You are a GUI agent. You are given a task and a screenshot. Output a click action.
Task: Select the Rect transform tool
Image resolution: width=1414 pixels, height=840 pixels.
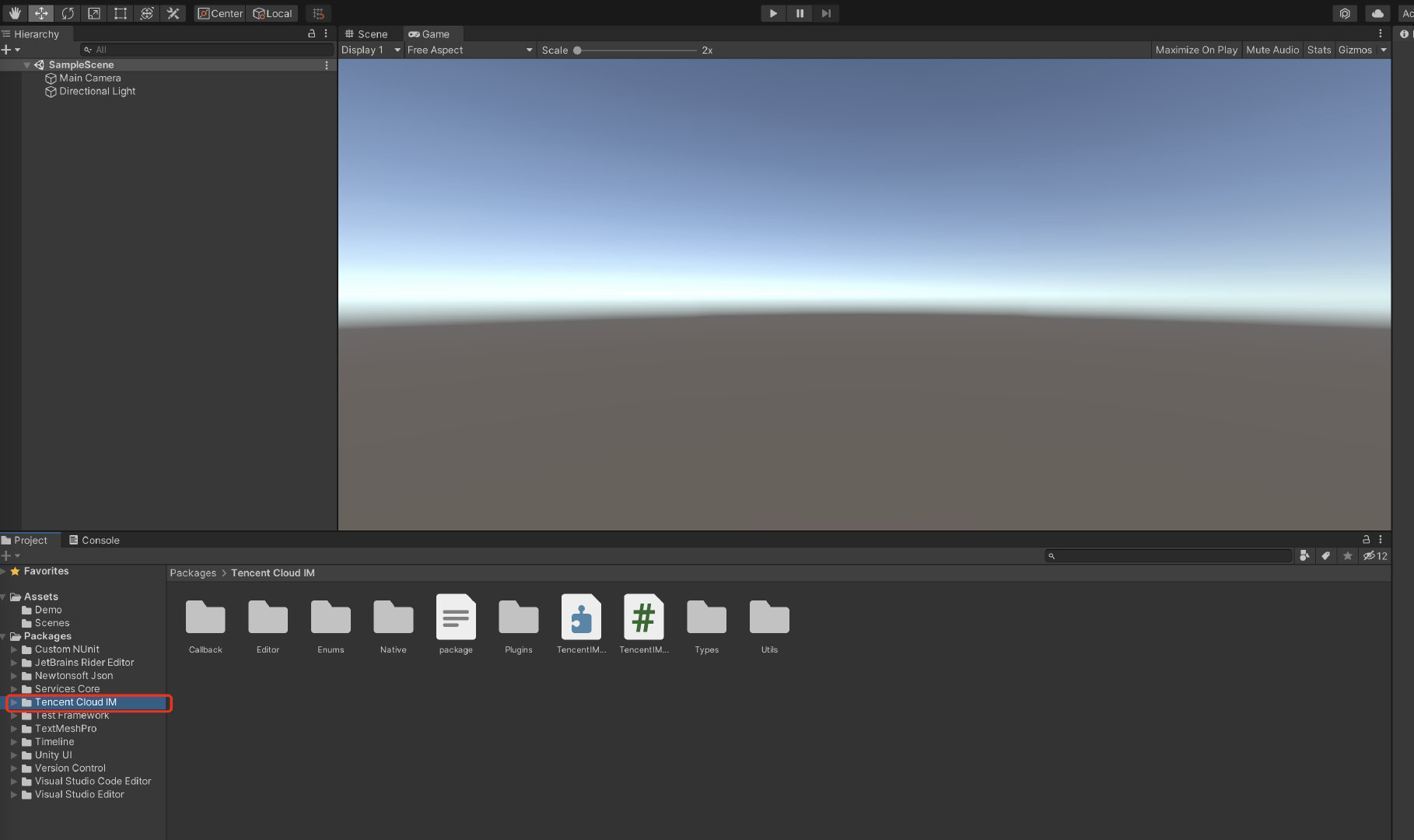(121, 13)
